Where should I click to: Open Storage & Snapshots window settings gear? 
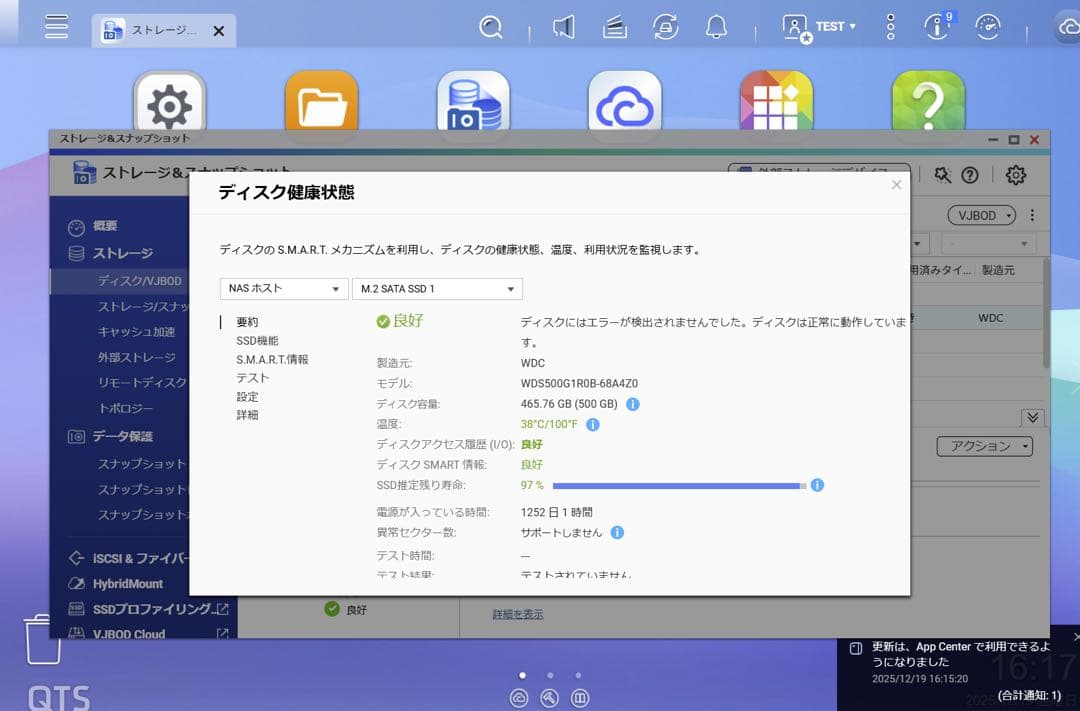coord(1015,175)
